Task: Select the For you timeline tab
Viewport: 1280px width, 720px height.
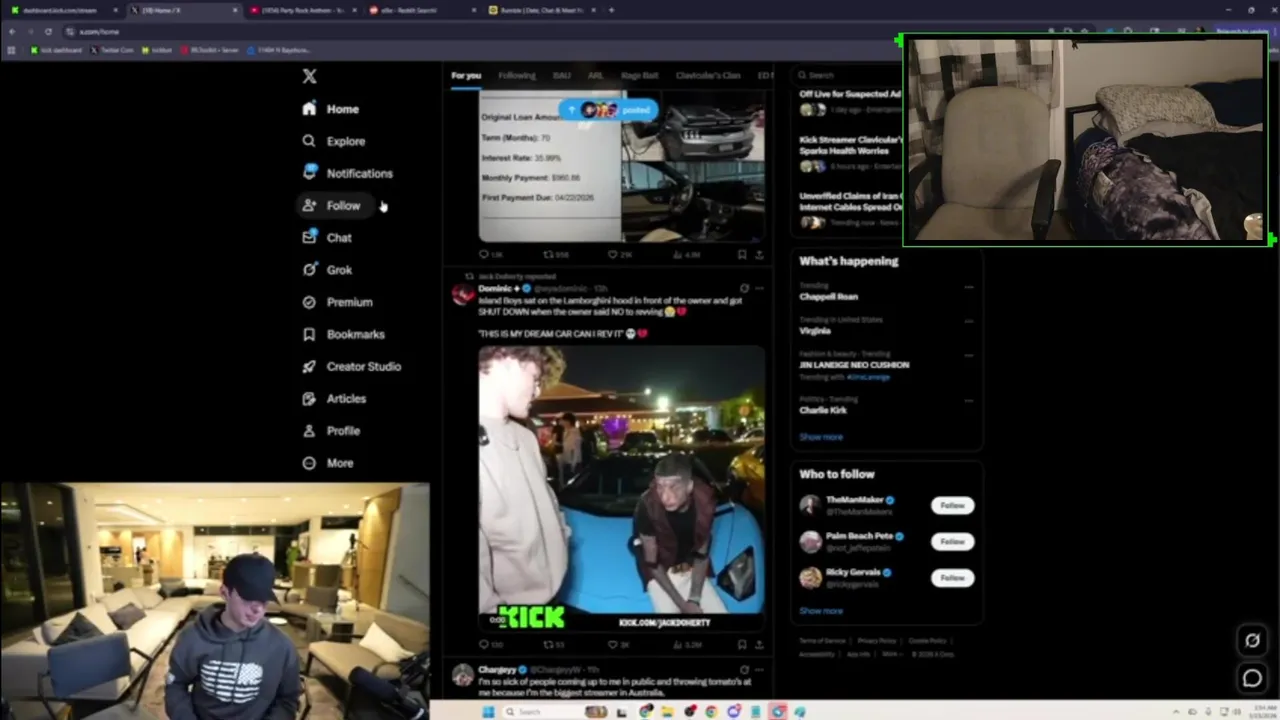Action: (466, 75)
